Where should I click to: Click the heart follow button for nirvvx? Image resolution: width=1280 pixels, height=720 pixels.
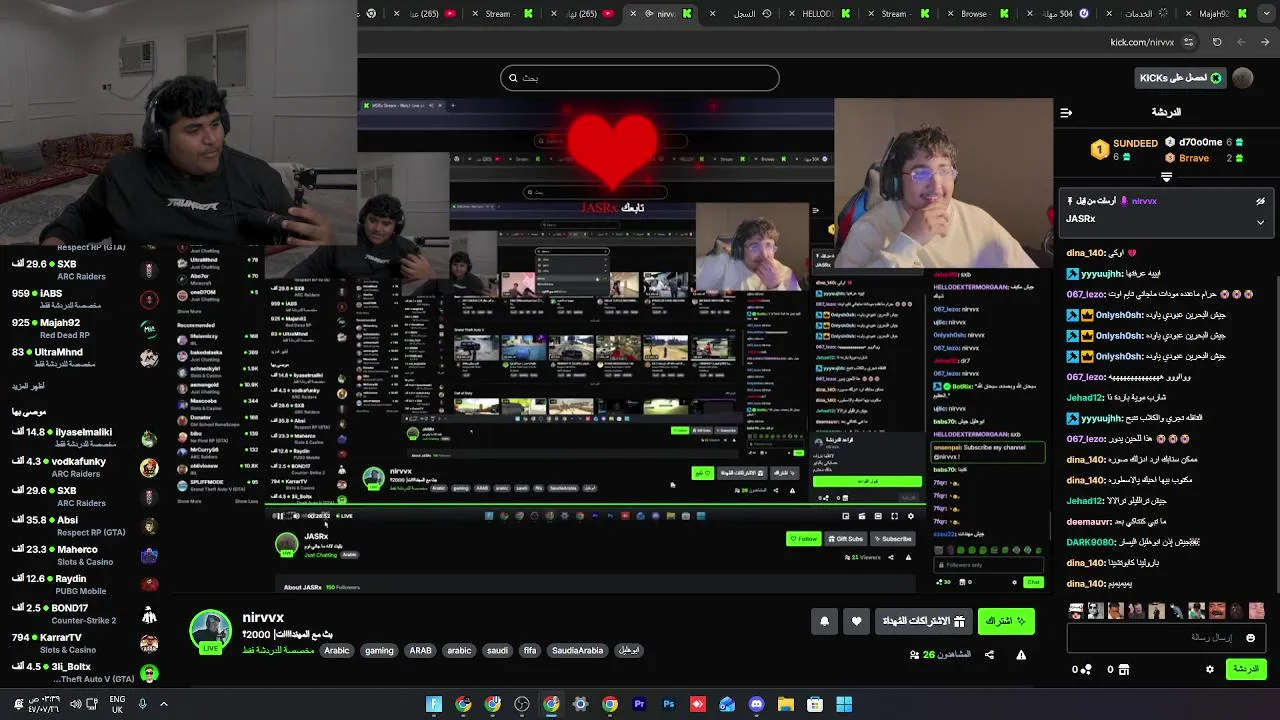click(x=856, y=622)
